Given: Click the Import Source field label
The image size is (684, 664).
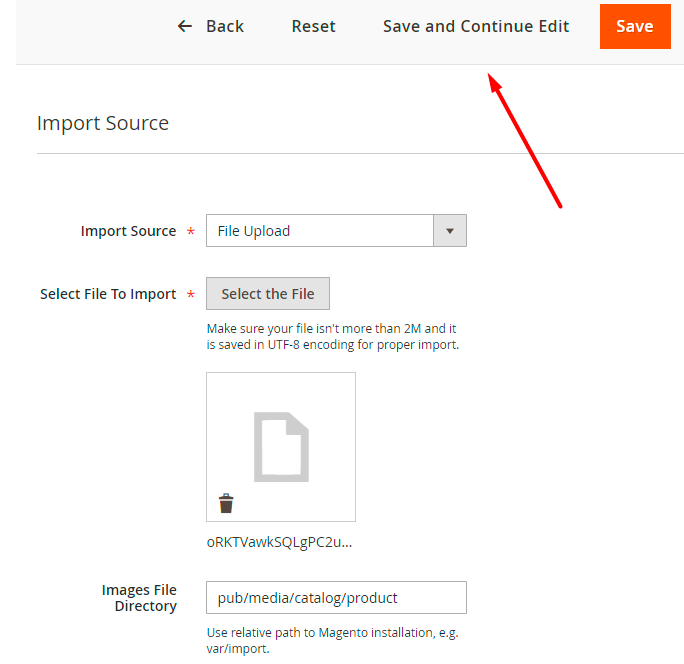Looking at the screenshot, I should 128,231.
